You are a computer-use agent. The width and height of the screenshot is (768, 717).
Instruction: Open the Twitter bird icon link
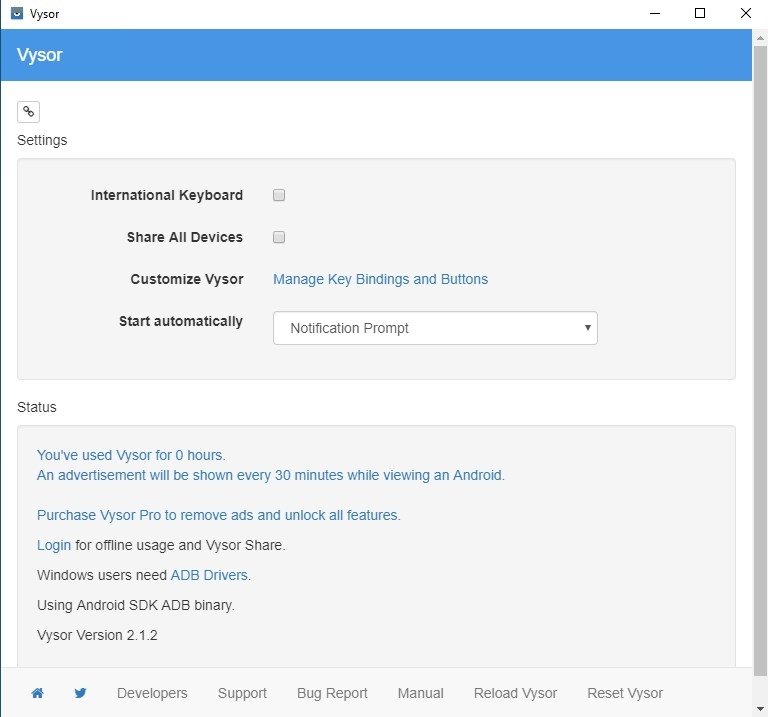coord(80,693)
